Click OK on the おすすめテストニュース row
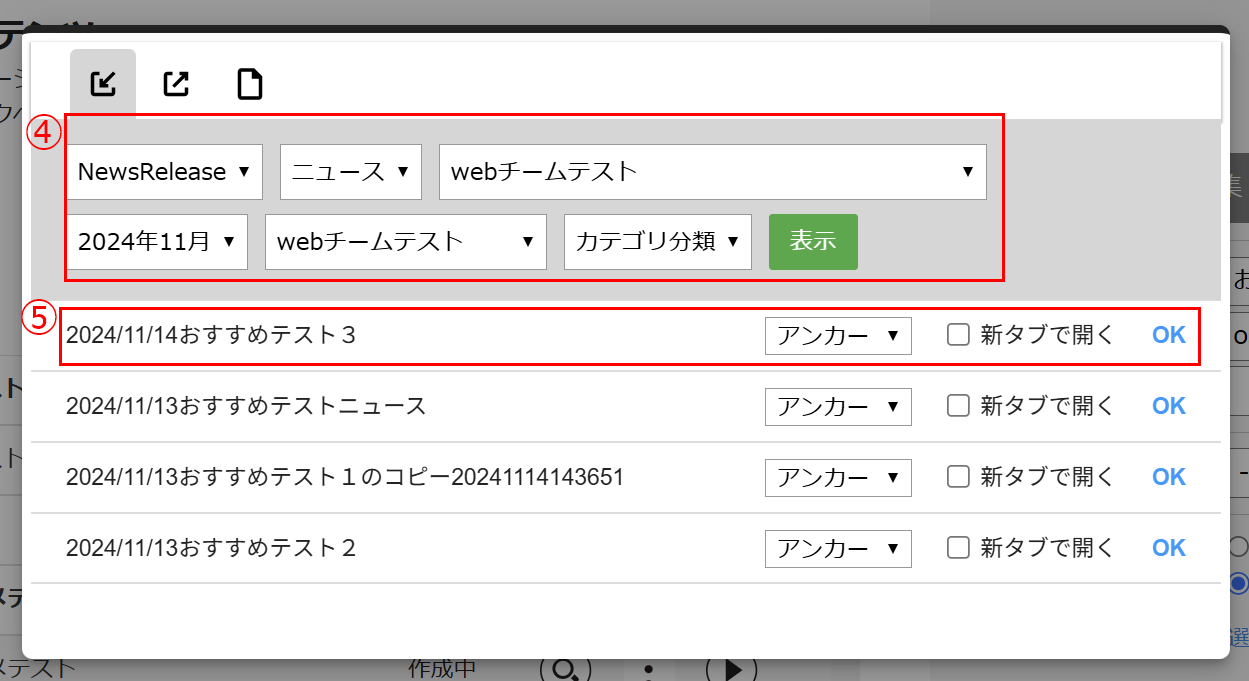Image resolution: width=1249 pixels, height=681 pixels. pyautogui.click(x=1169, y=406)
